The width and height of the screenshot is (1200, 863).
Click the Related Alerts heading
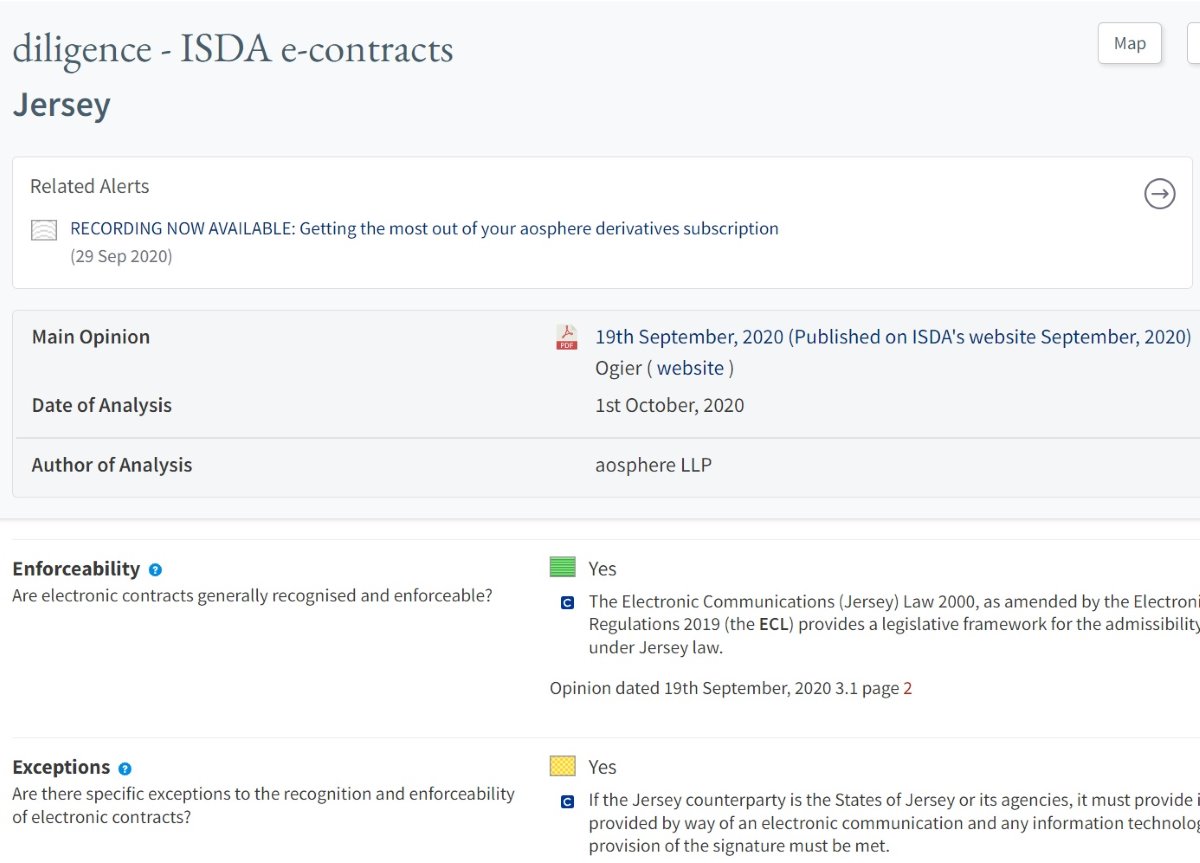pos(90,186)
